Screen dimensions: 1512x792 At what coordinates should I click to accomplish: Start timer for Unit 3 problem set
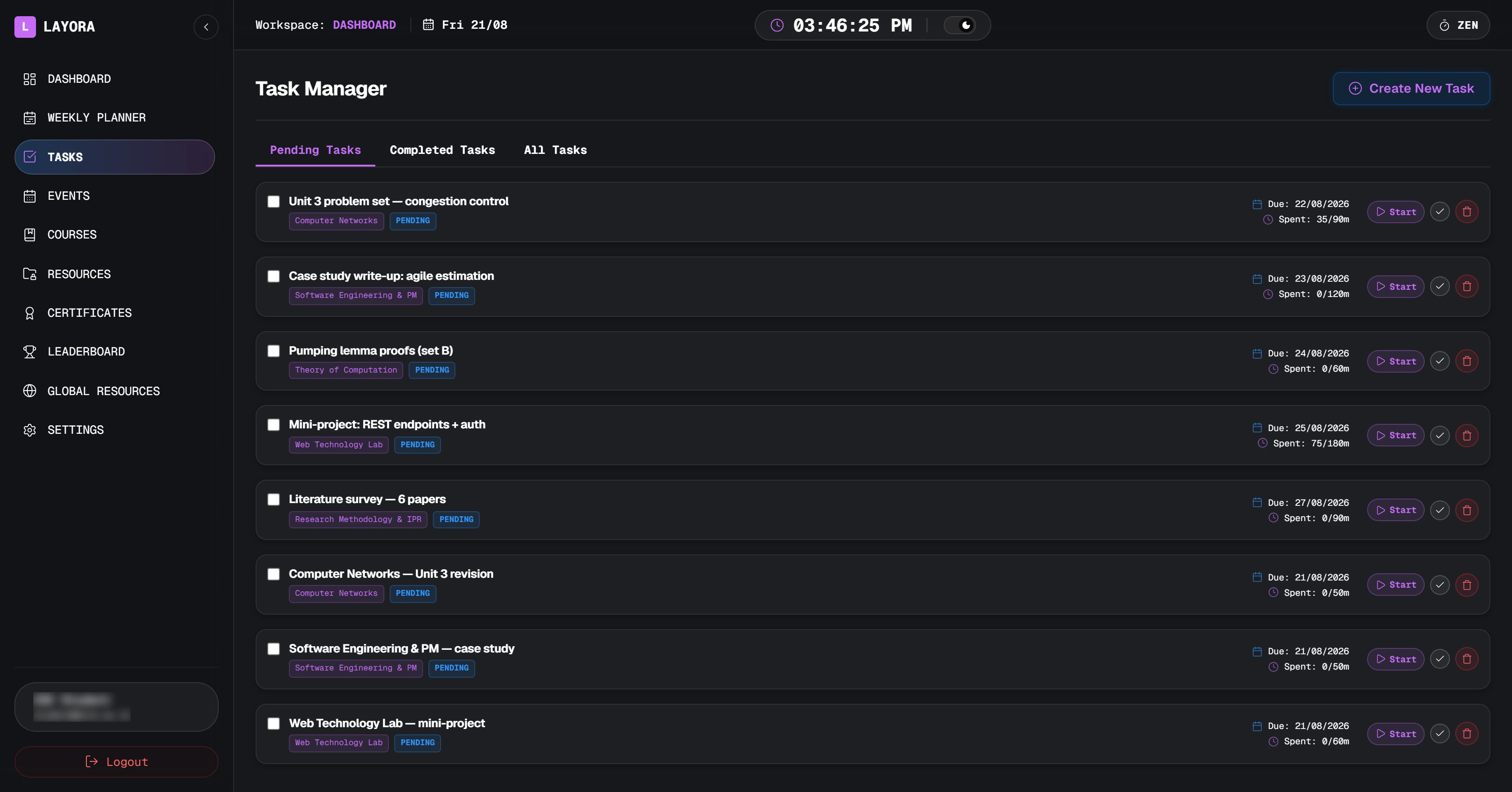[1395, 212]
